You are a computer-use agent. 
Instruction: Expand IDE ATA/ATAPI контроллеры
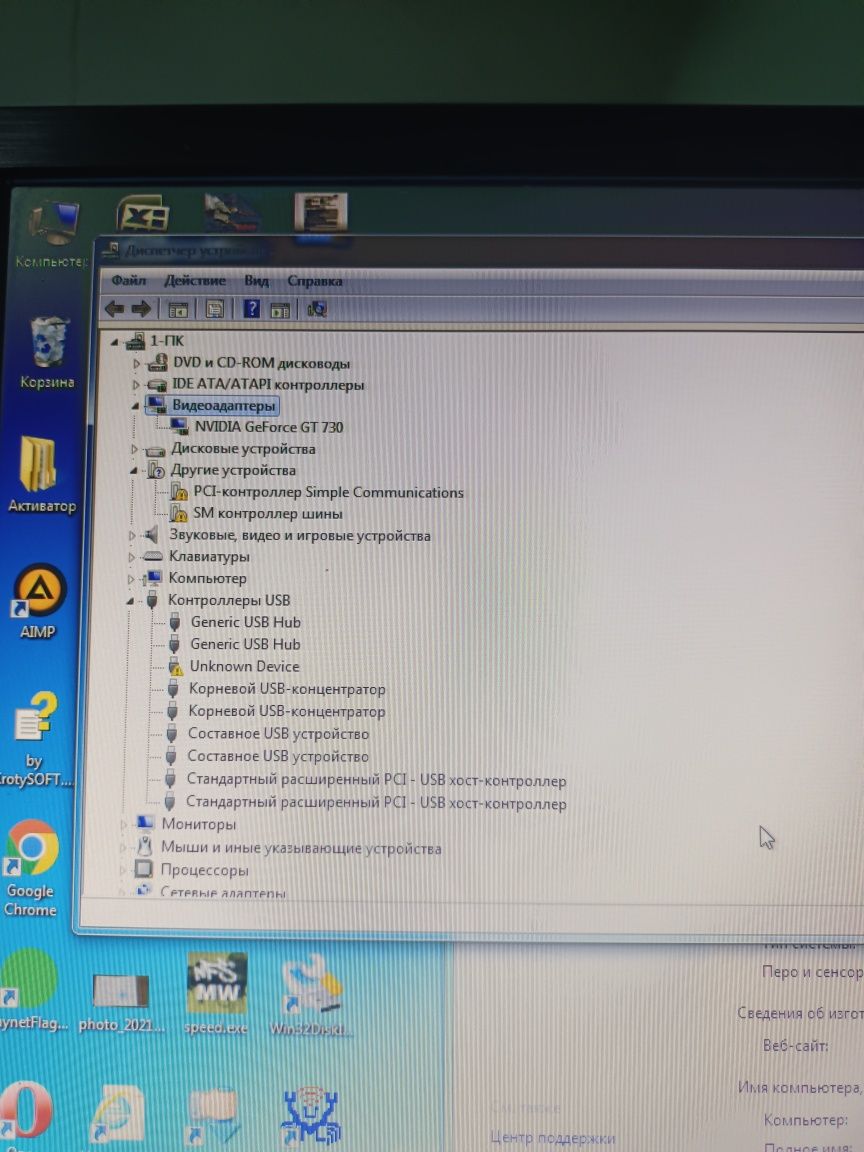click(x=136, y=385)
